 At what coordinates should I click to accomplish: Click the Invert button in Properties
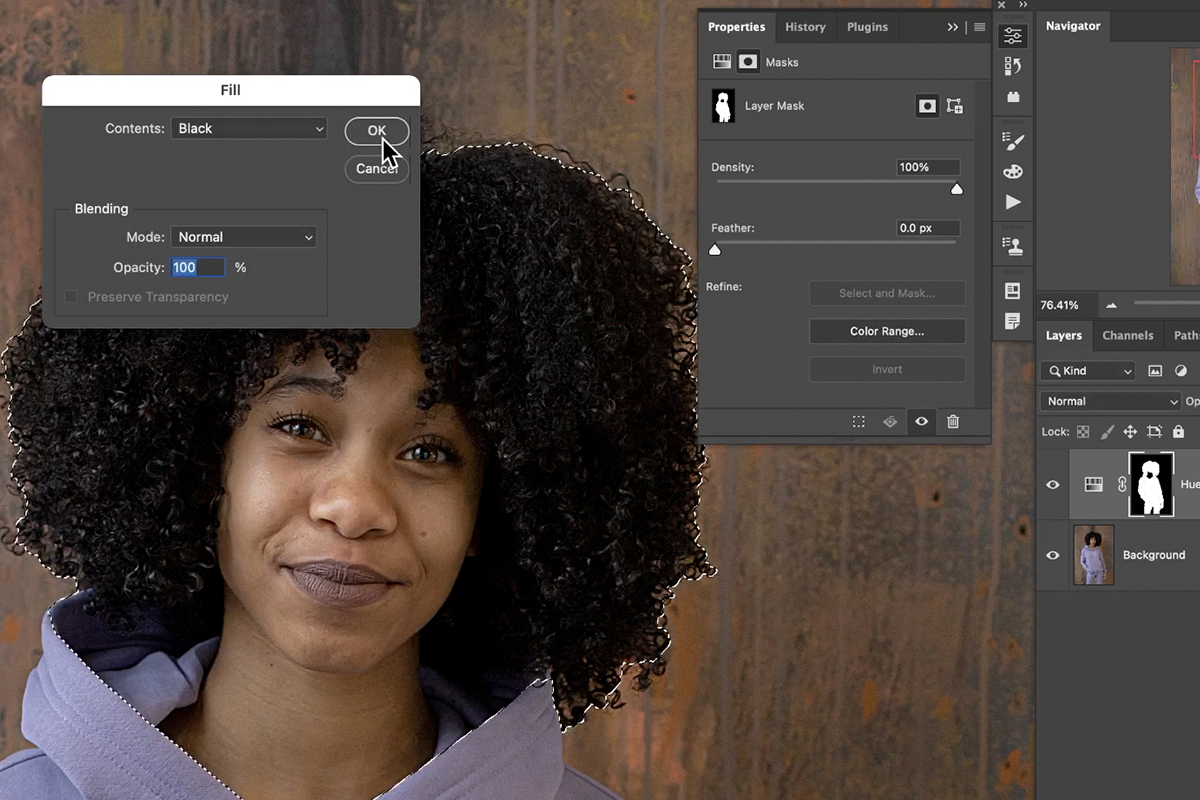[887, 369]
